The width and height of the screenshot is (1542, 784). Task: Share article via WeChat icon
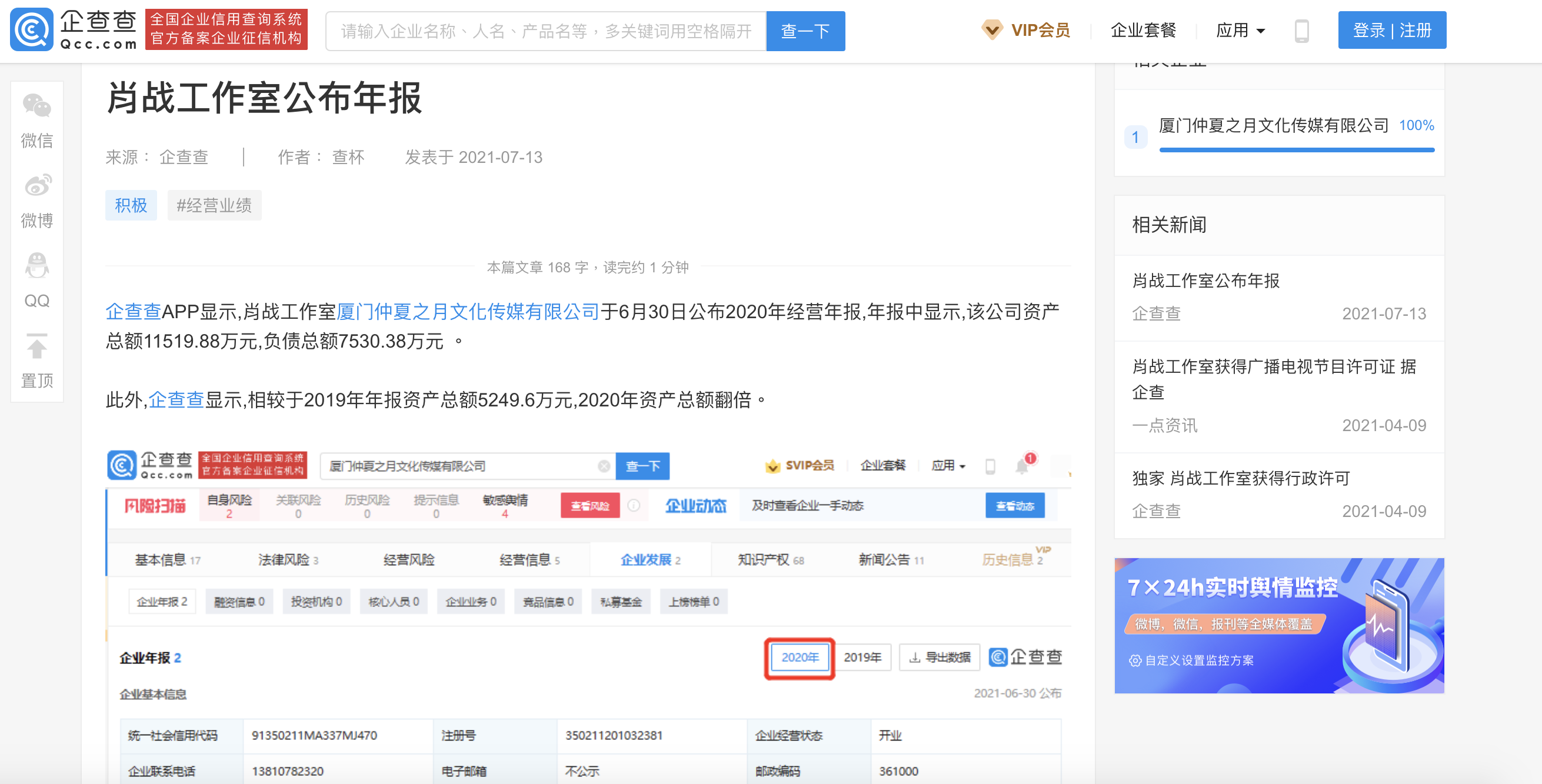click(x=37, y=106)
